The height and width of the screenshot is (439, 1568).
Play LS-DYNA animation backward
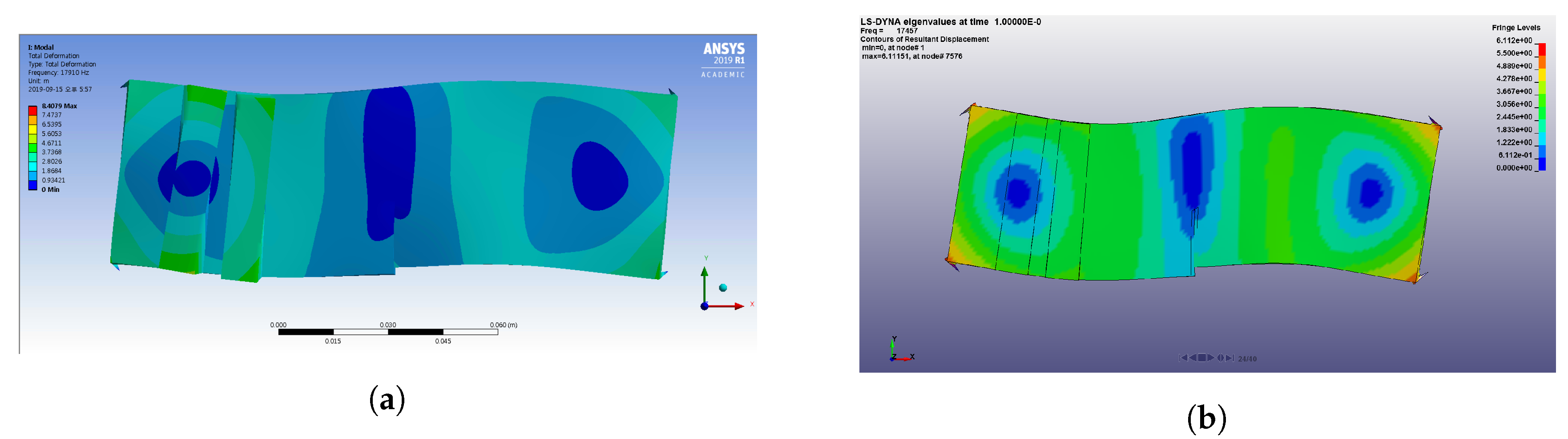click(x=1193, y=358)
